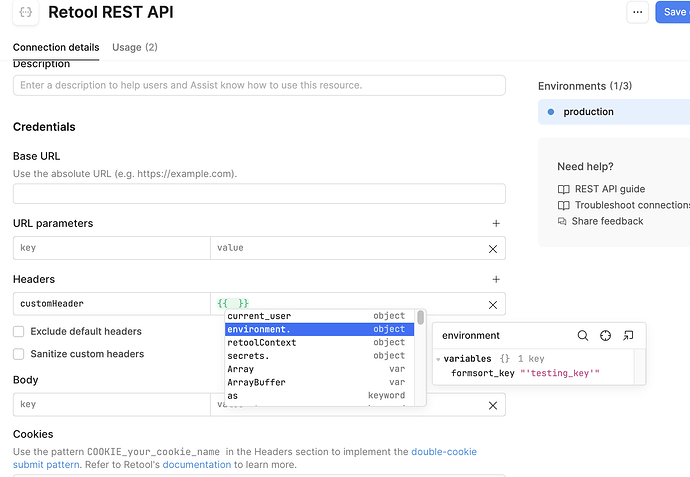Image resolution: width=690 pixels, height=477 pixels.
Task: Click the crosshair icon in environment inspector
Action: [605, 336]
